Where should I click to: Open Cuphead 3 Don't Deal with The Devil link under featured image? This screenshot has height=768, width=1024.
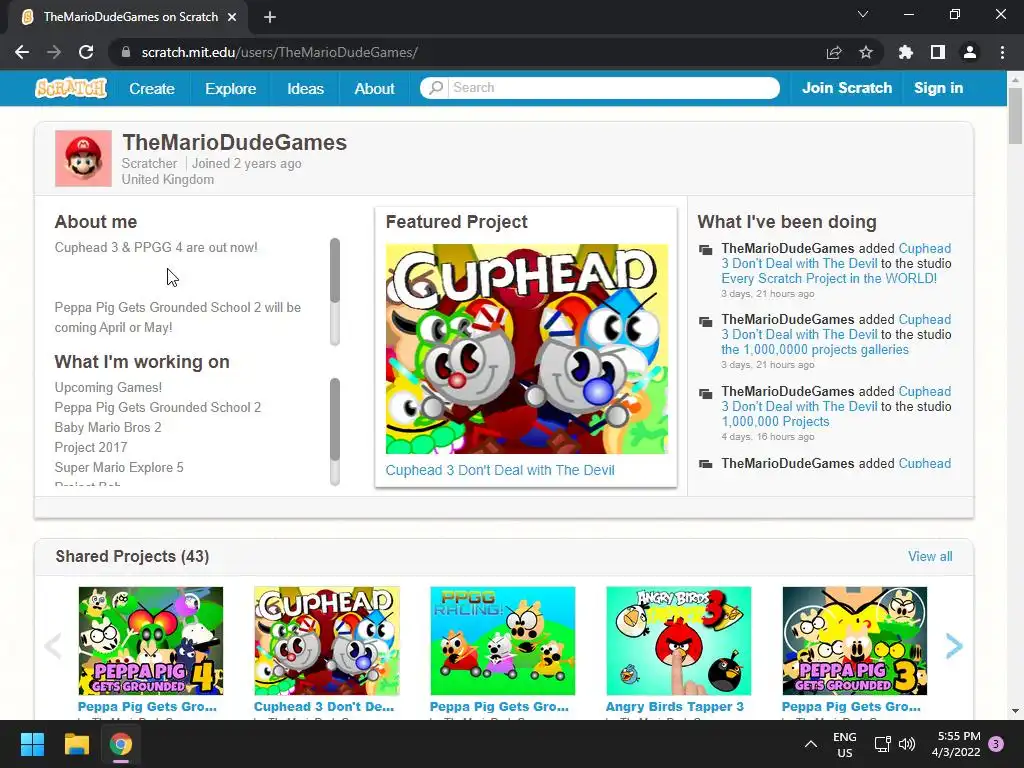[500, 470]
